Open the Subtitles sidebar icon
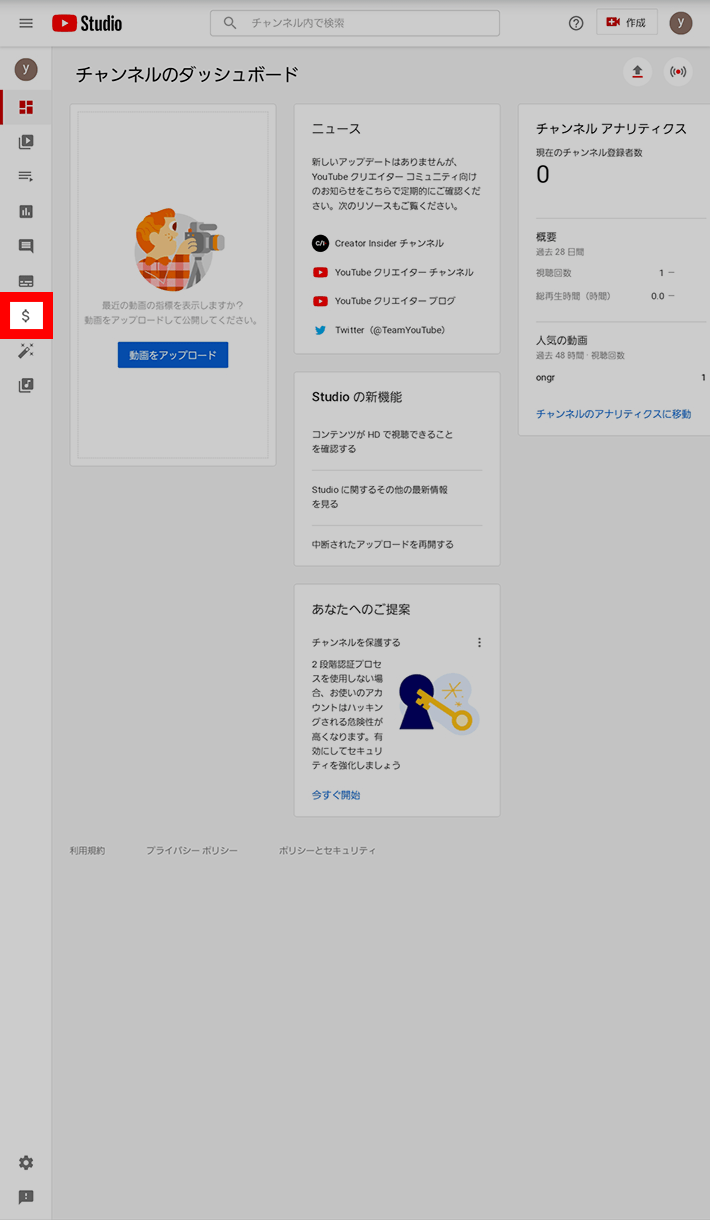The height and width of the screenshot is (1220, 710). point(26,281)
